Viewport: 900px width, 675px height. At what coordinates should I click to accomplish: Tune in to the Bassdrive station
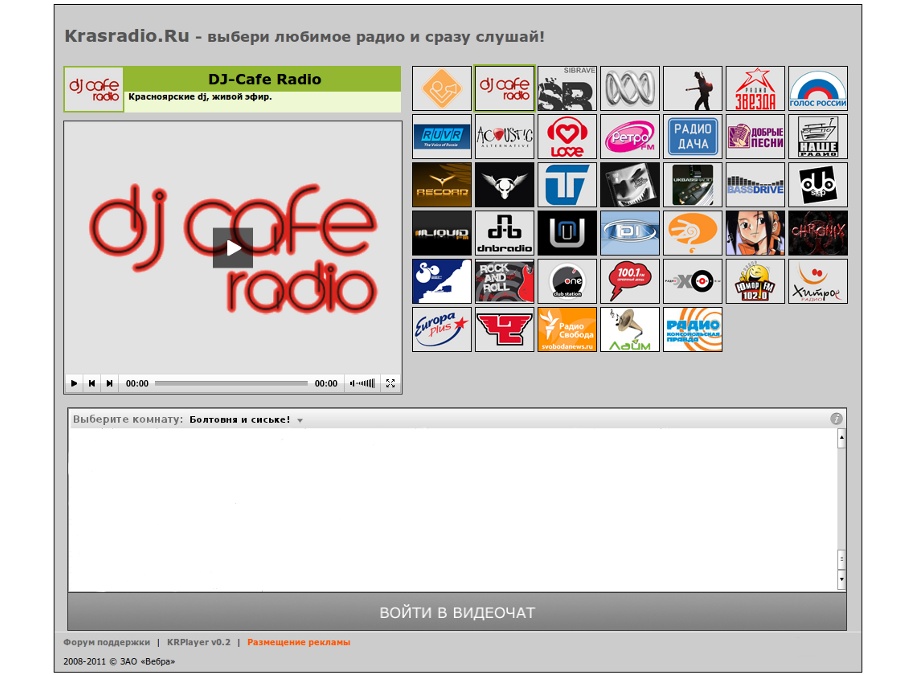(x=755, y=185)
